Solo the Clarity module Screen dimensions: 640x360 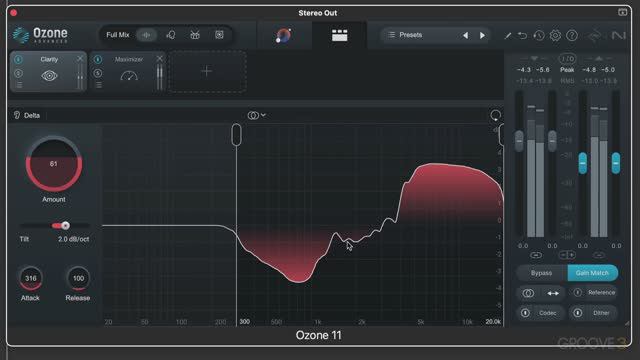18,73
